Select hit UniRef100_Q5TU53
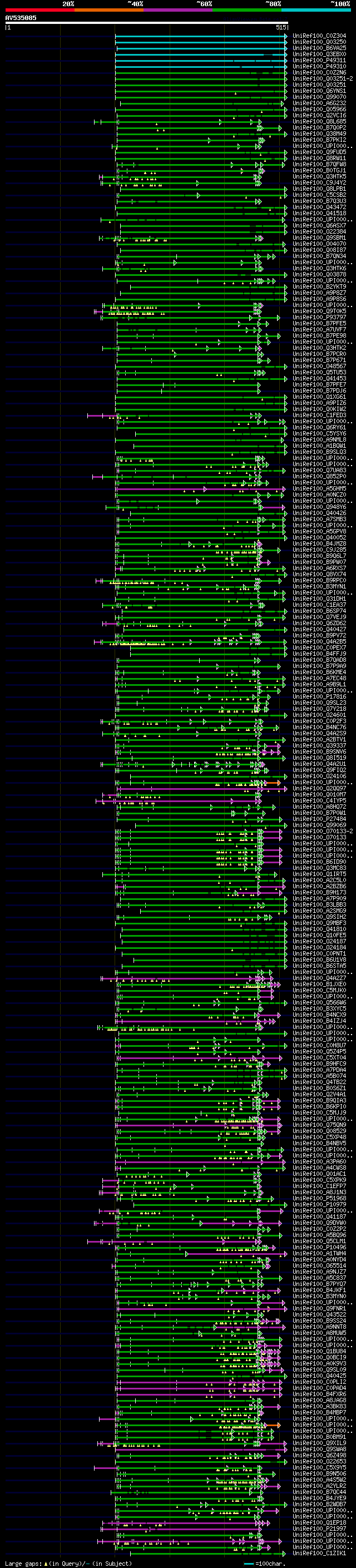The width and height of the screenshot is (356, 1568). [319, 373]
